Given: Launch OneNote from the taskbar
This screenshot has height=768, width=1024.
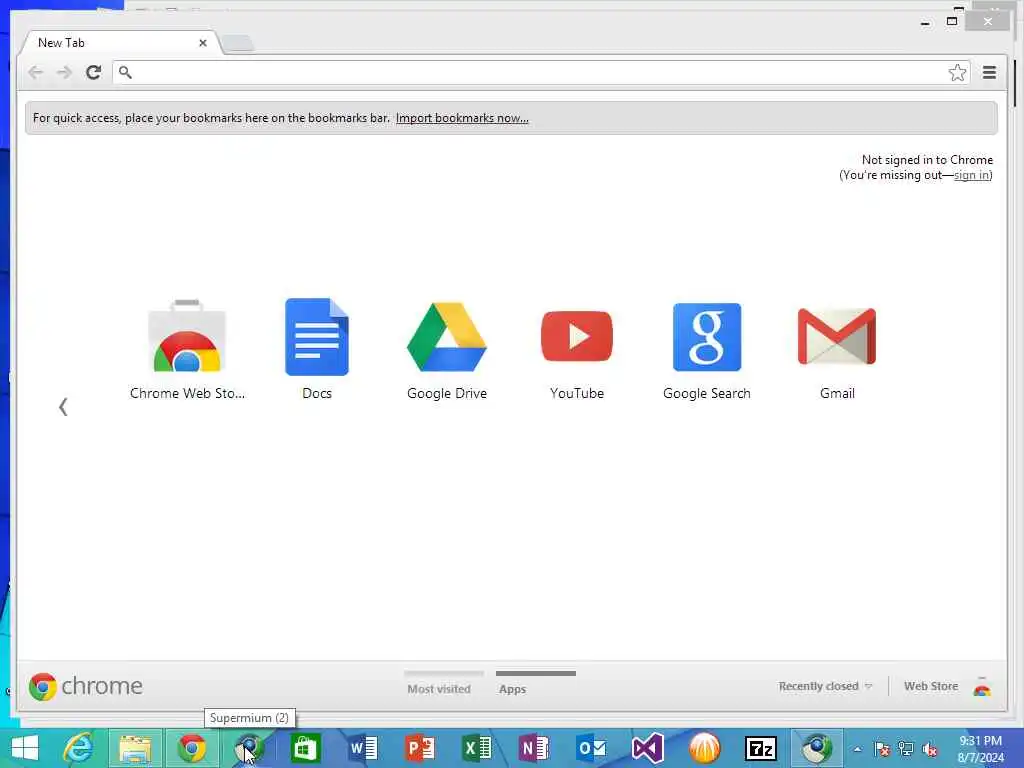Looking at the screenshot, I should tap(534, 748).
